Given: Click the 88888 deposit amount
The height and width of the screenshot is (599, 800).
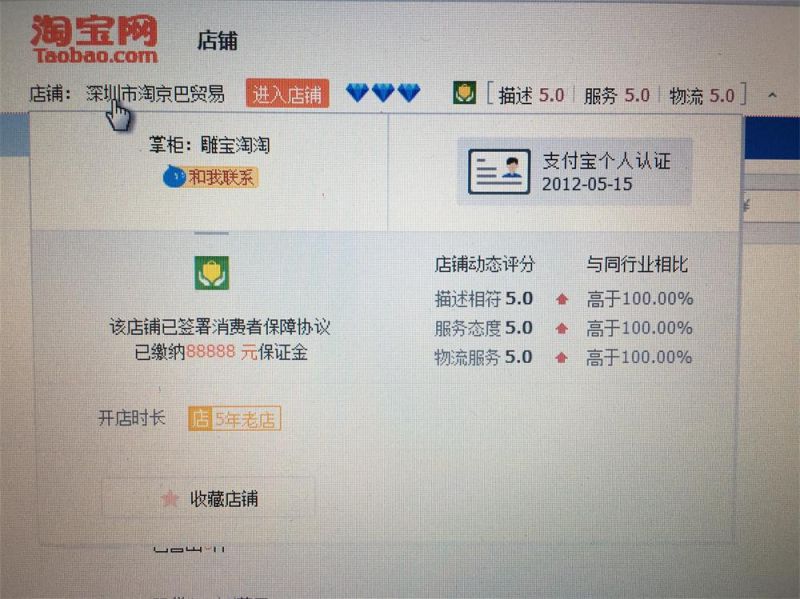Looking at the screenshot, I should pos(211,352).
